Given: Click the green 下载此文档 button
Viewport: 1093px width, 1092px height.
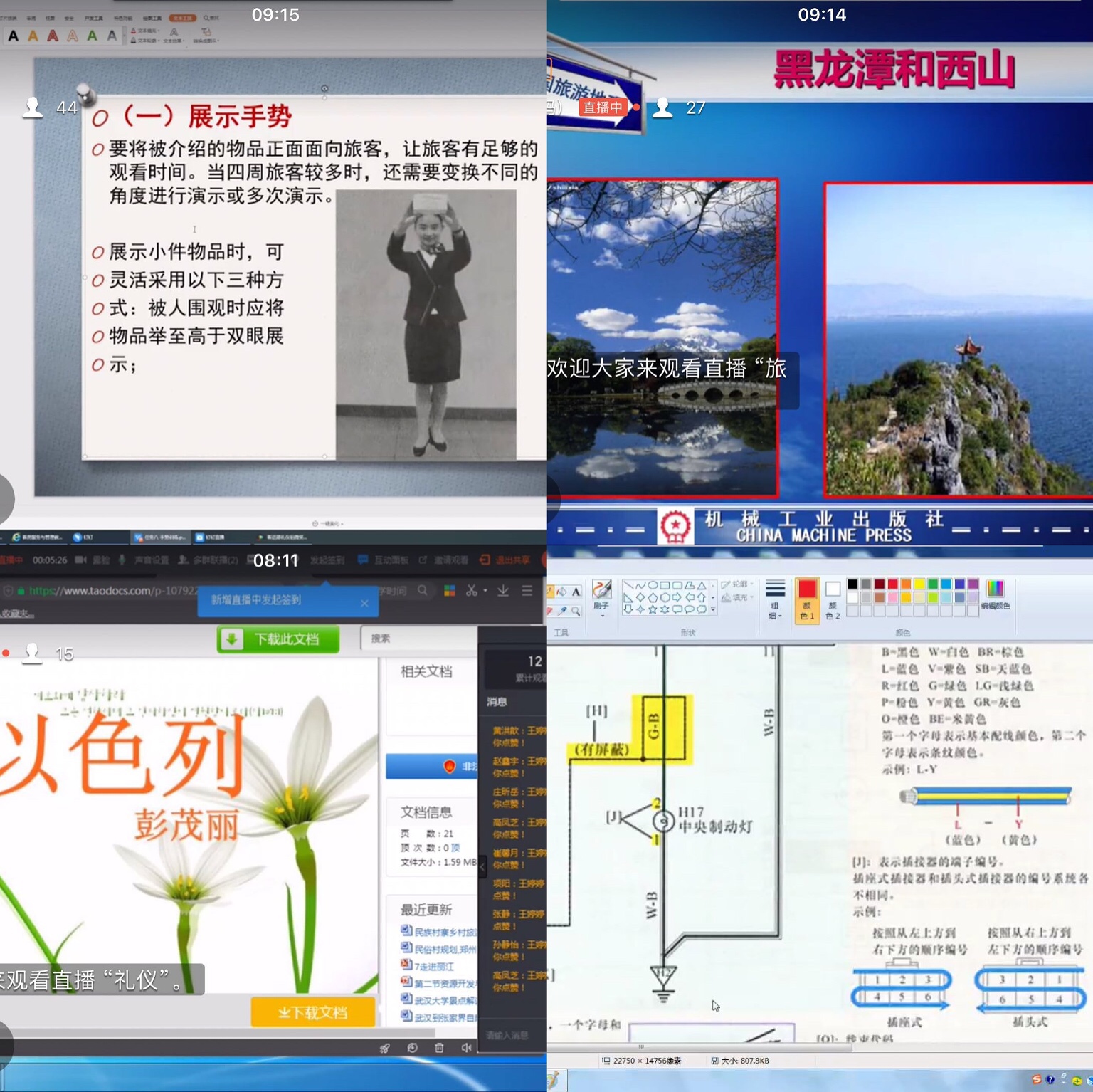Looking at the screenshot, I should pos(278,639).
